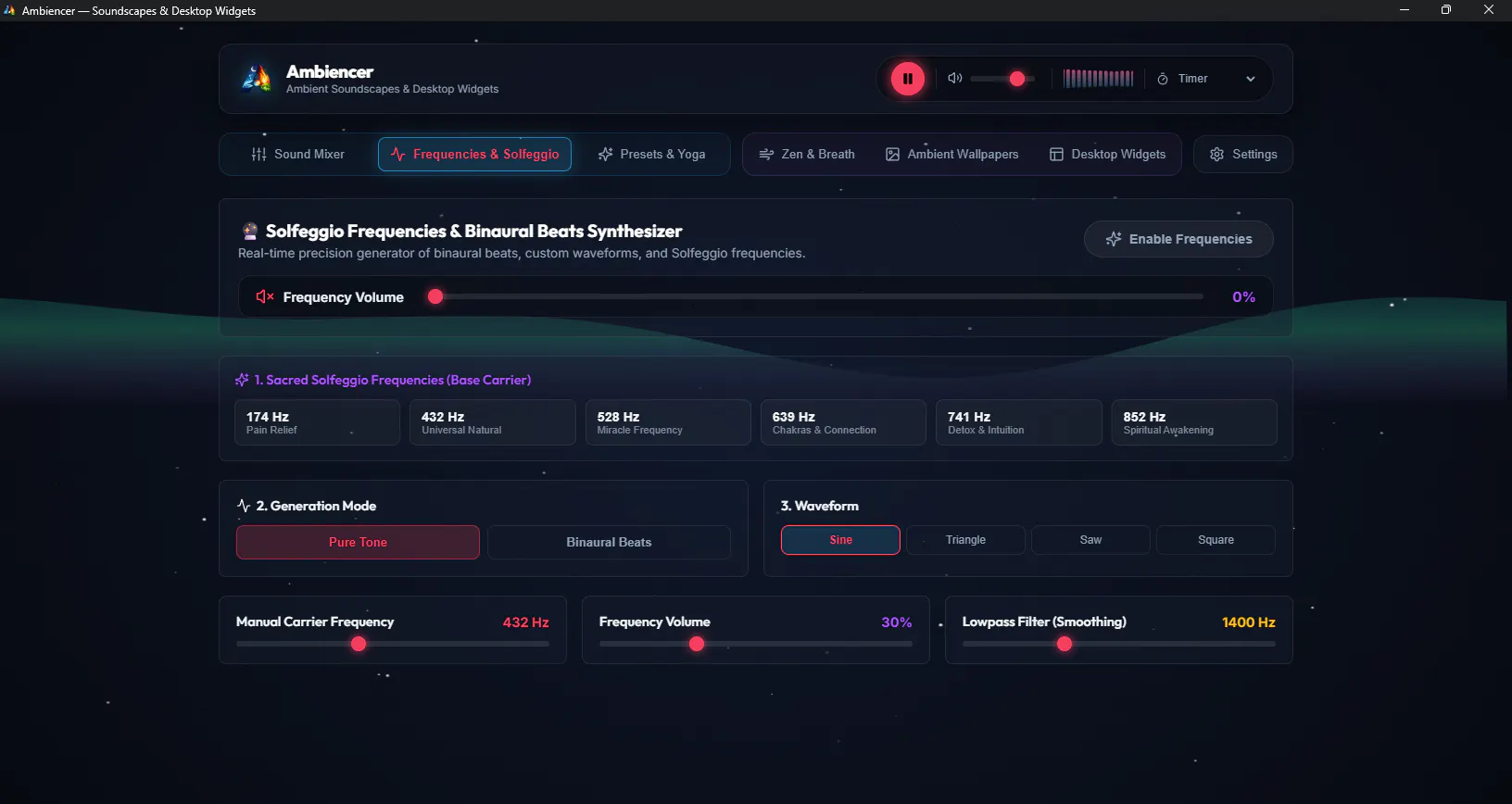Go to Zen & Breath tab
This screenshot has height=804, width=1512.
[x=807, y=155]
